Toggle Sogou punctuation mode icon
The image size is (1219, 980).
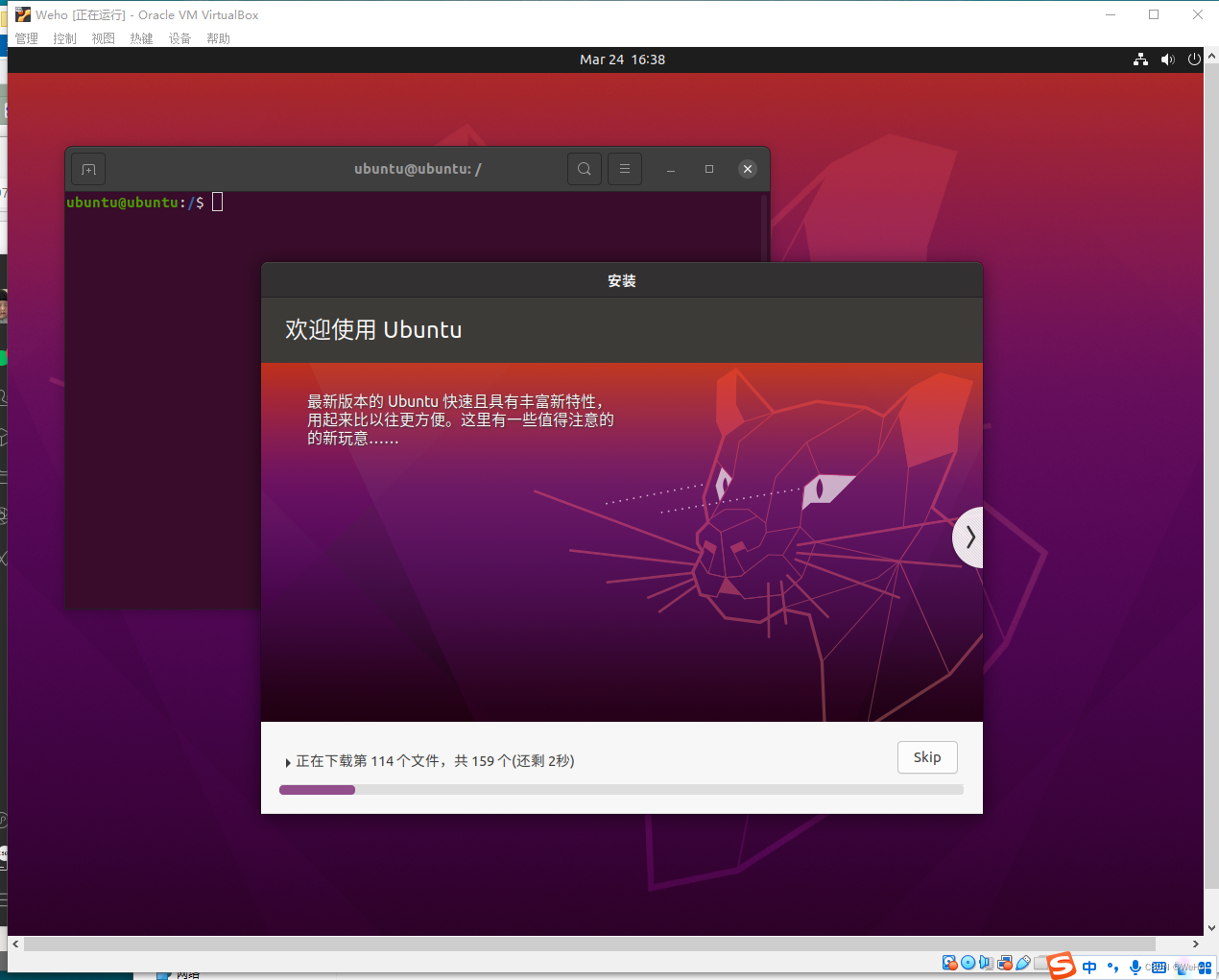click(1113, 967)
